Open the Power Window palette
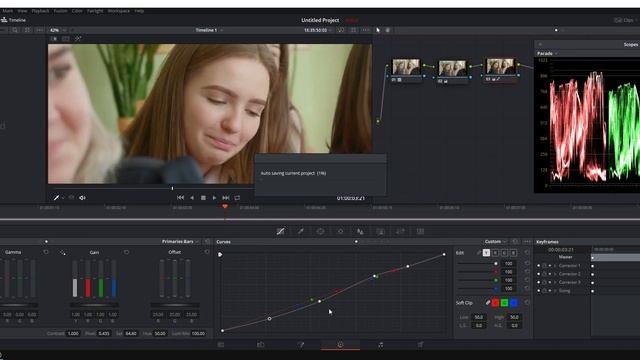Viewport: 640px width, 360px height. [320, 231]
